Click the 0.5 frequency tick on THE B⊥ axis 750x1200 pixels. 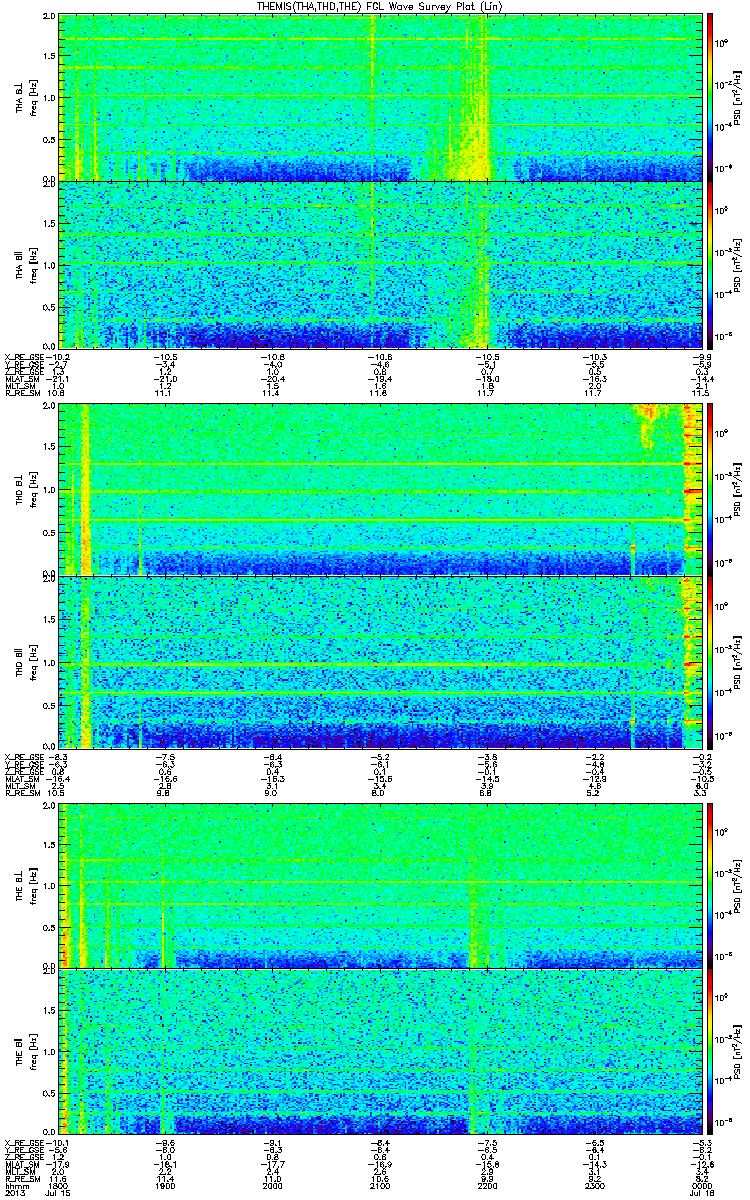coord(50,926)
